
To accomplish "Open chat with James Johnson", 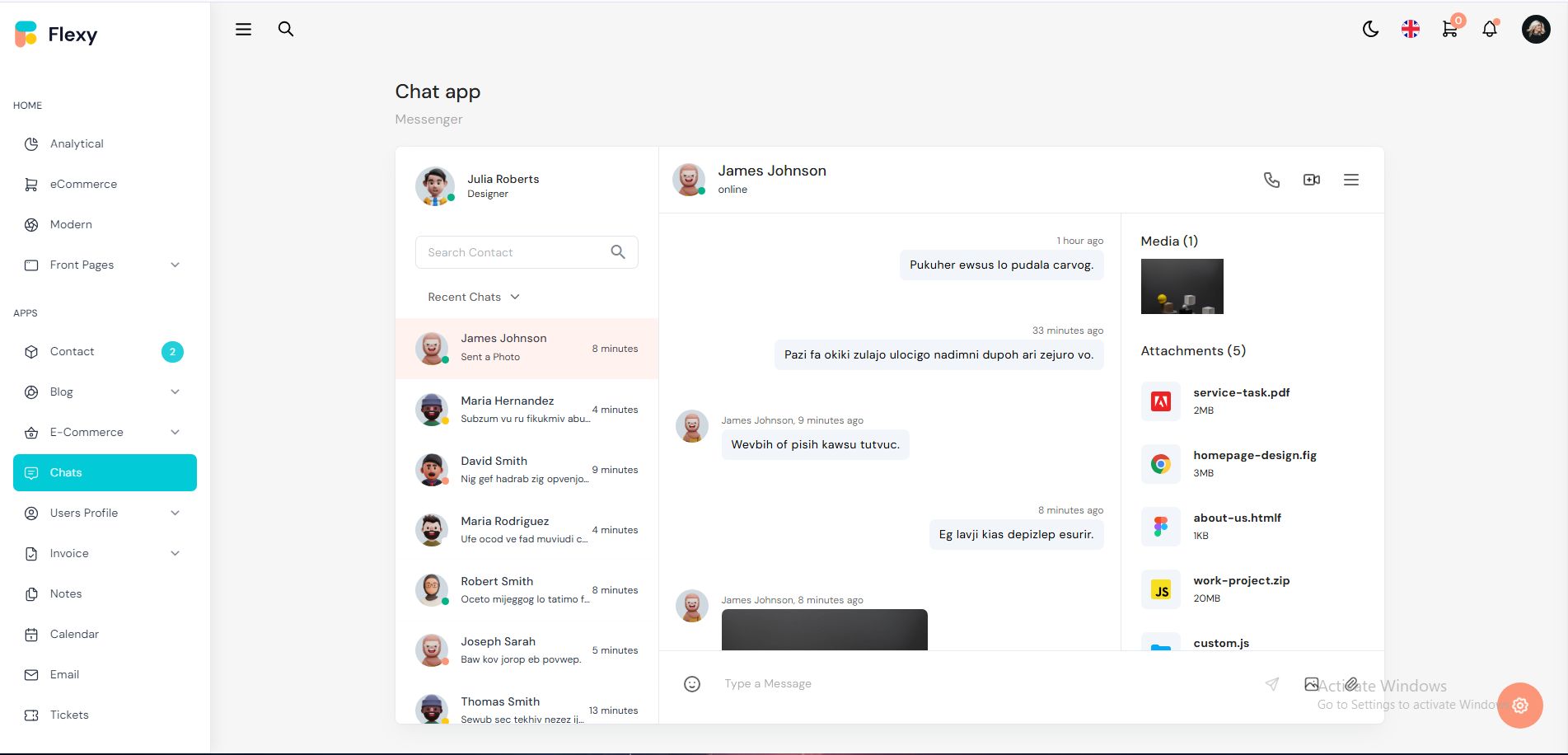I will point(527,349).
